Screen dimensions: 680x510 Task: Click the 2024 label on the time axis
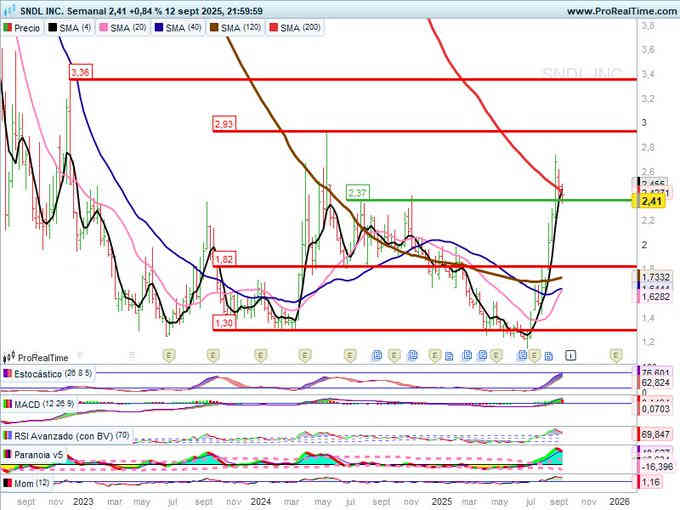pos(260,501)
